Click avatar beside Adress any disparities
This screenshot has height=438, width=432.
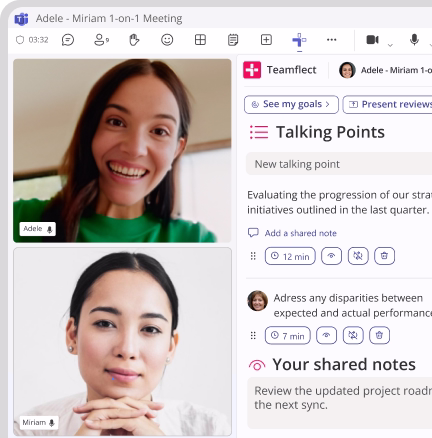click(x=258, y=301)
